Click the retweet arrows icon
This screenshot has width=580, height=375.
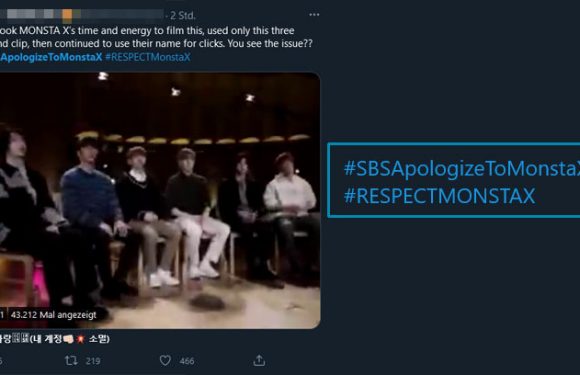tap(71, 360)
